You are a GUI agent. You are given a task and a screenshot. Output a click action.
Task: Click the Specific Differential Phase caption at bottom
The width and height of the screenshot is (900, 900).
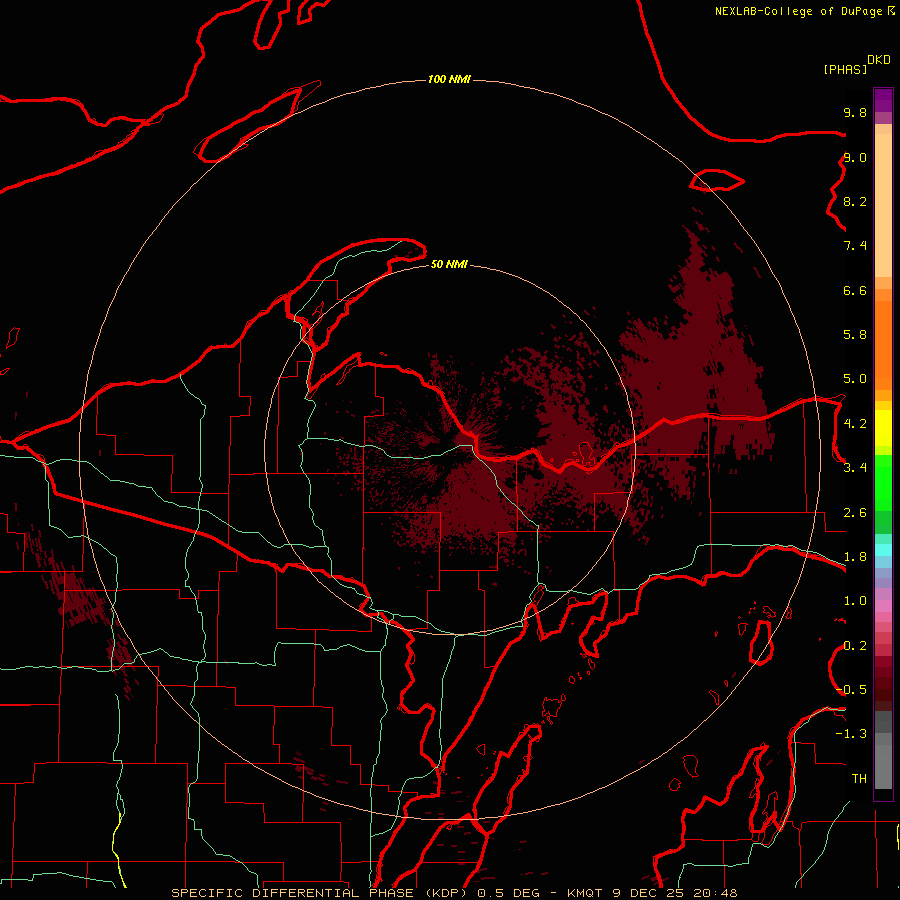(454, 893)
